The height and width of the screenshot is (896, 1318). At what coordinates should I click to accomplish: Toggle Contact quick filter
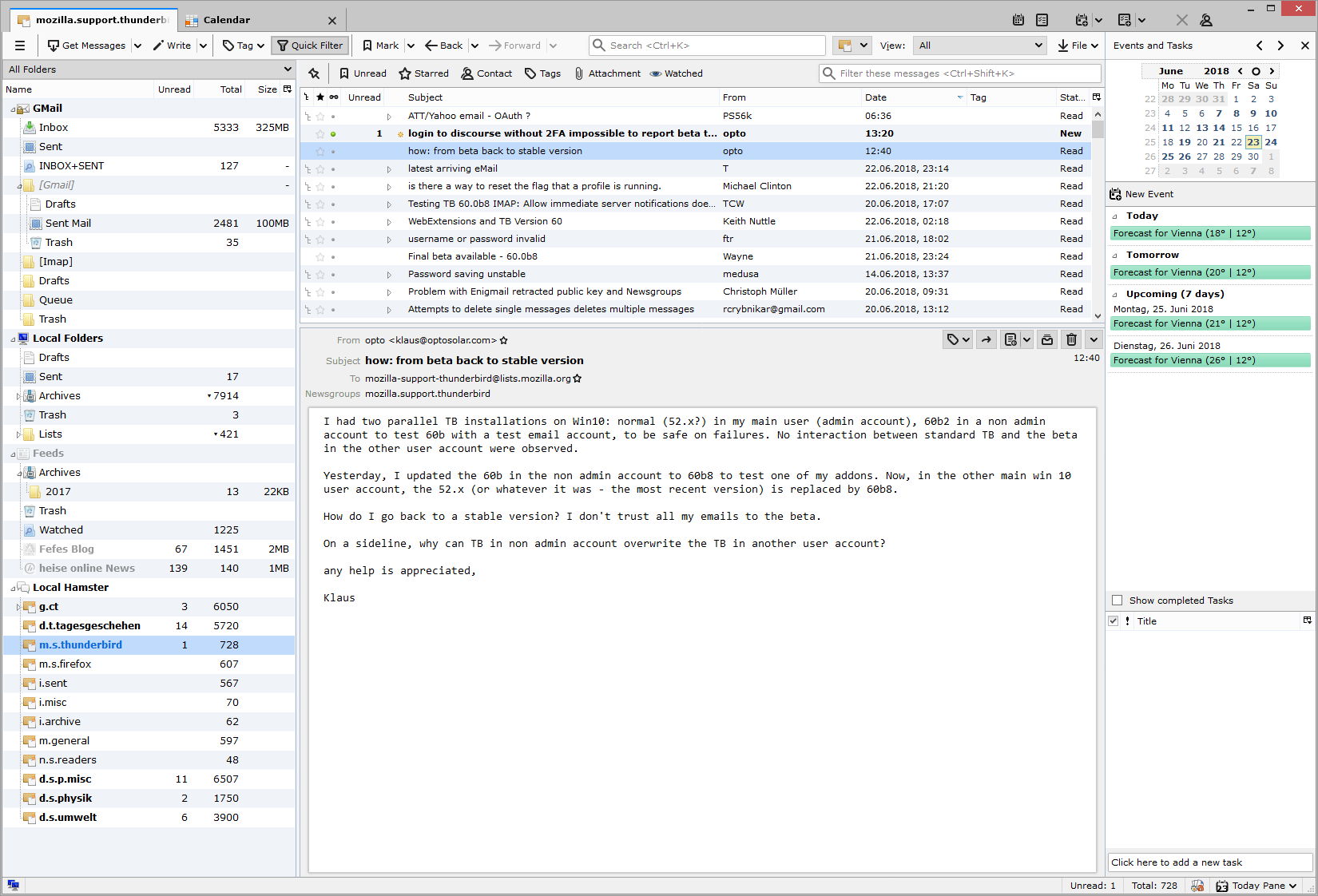click(486, 73)
